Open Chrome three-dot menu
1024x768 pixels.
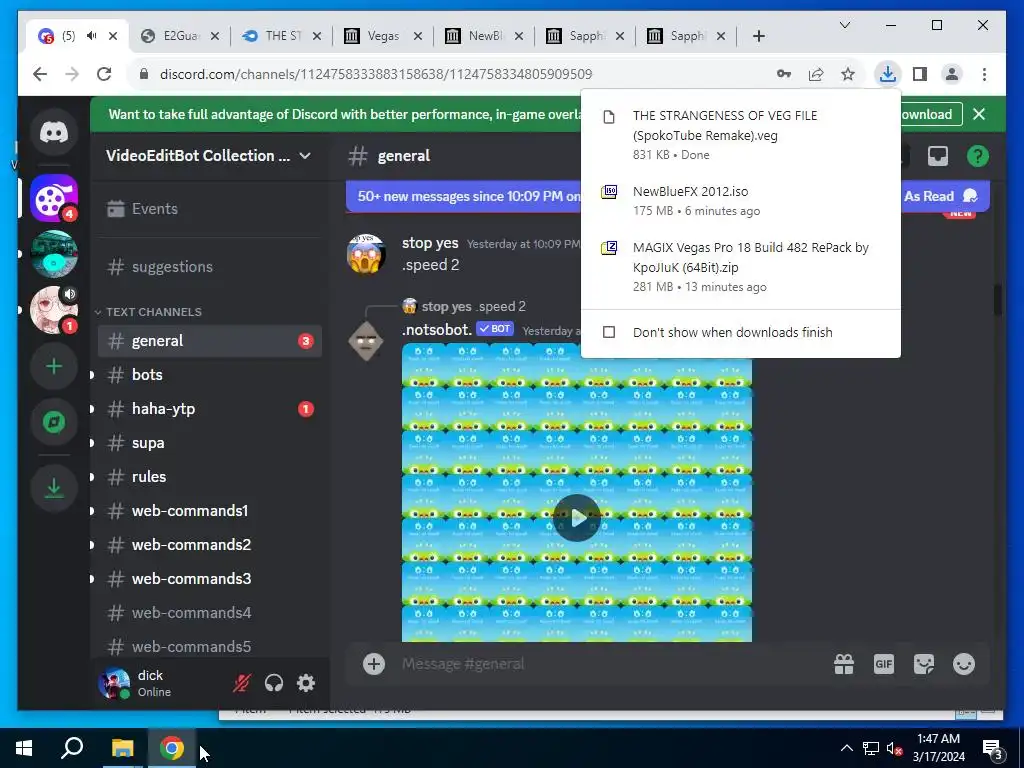[984, 74]
